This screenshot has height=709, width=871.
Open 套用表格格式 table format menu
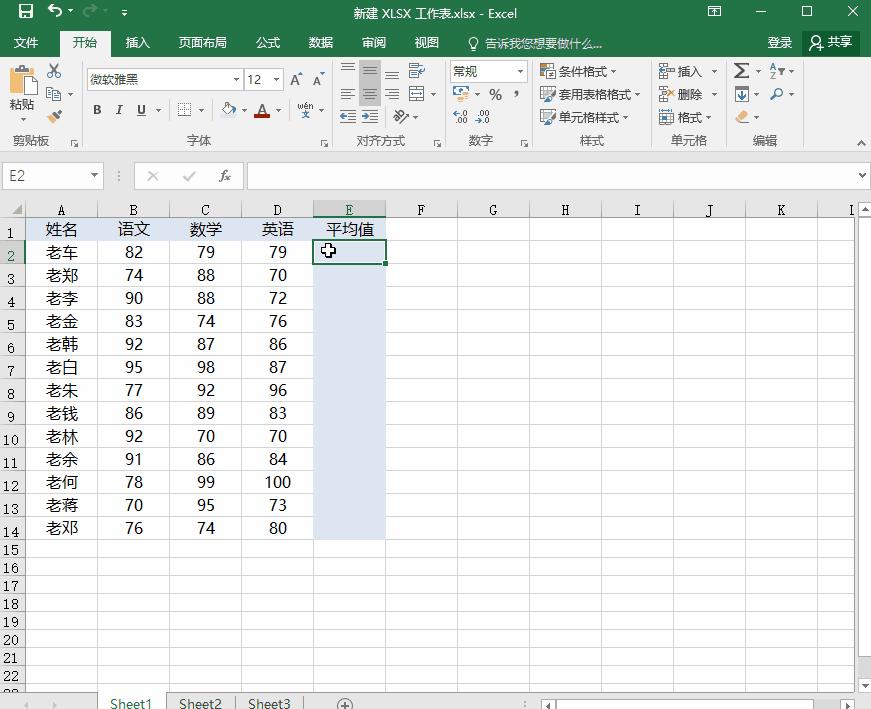coord(590,94)
